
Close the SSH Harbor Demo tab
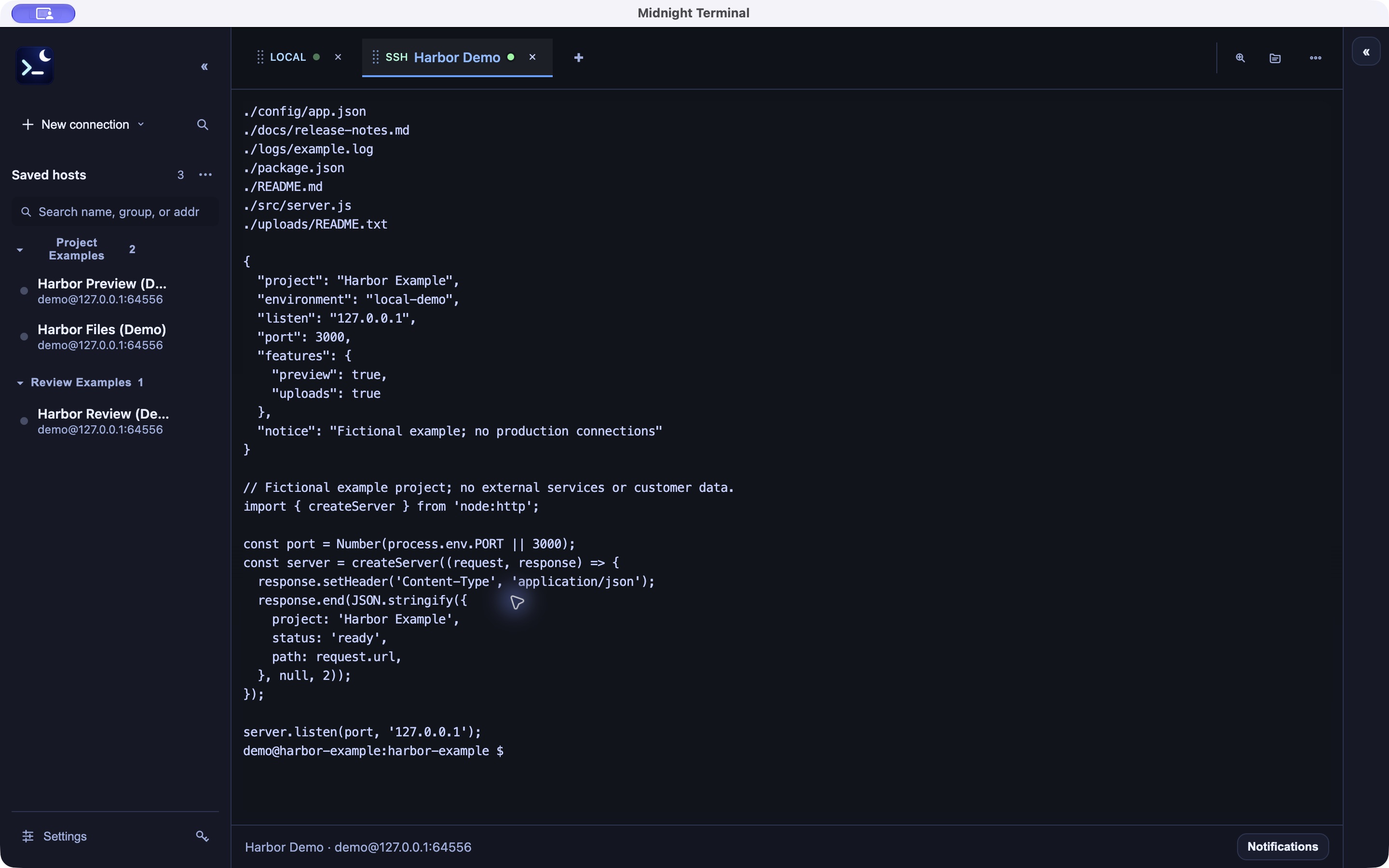pos(532,57)
